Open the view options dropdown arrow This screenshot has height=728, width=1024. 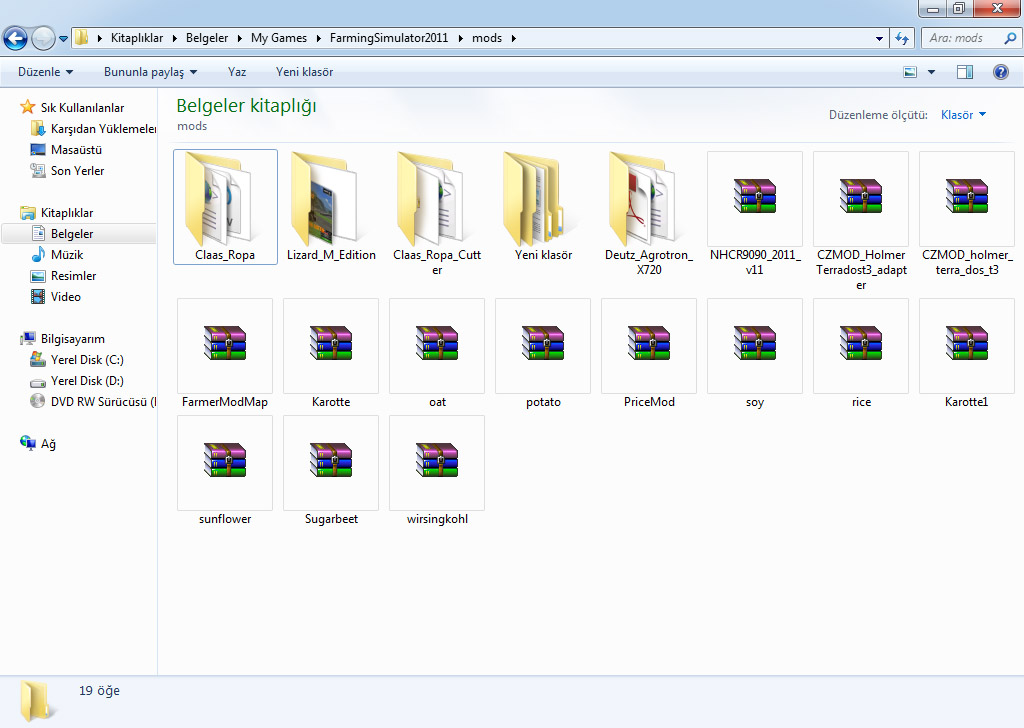(x=932, y=72)
